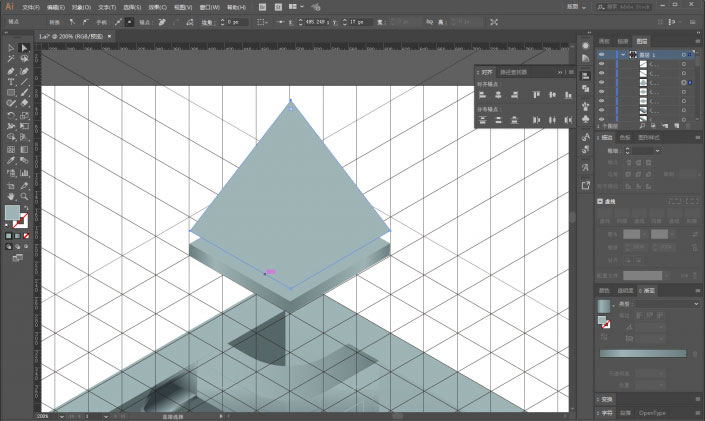The height and width of the screenshot is (421, 705).
Task: Open the 视图(V) menu
Action: click(x=183, y=7)
